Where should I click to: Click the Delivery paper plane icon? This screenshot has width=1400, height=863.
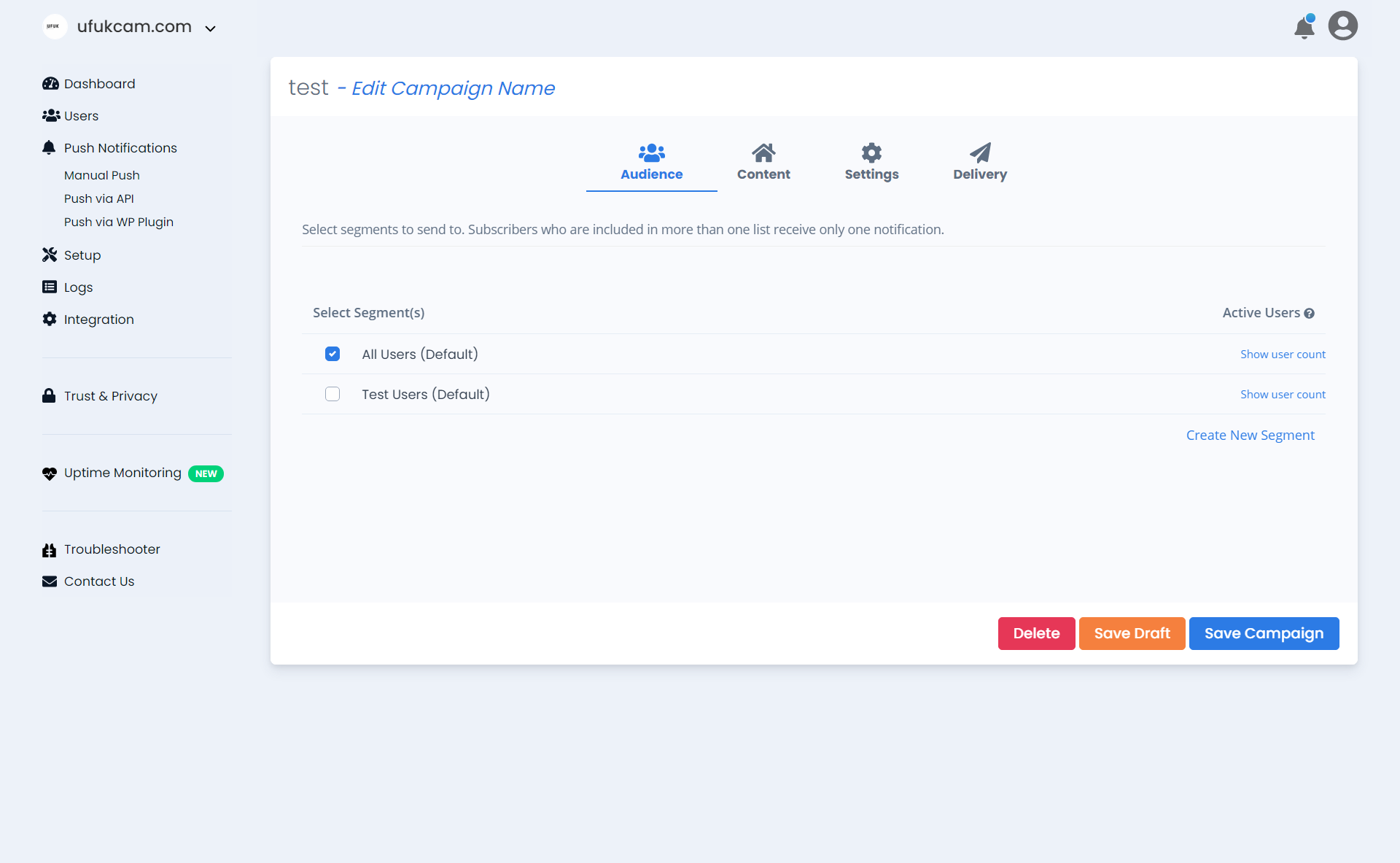pyautogui.click(x=979, y=153)
